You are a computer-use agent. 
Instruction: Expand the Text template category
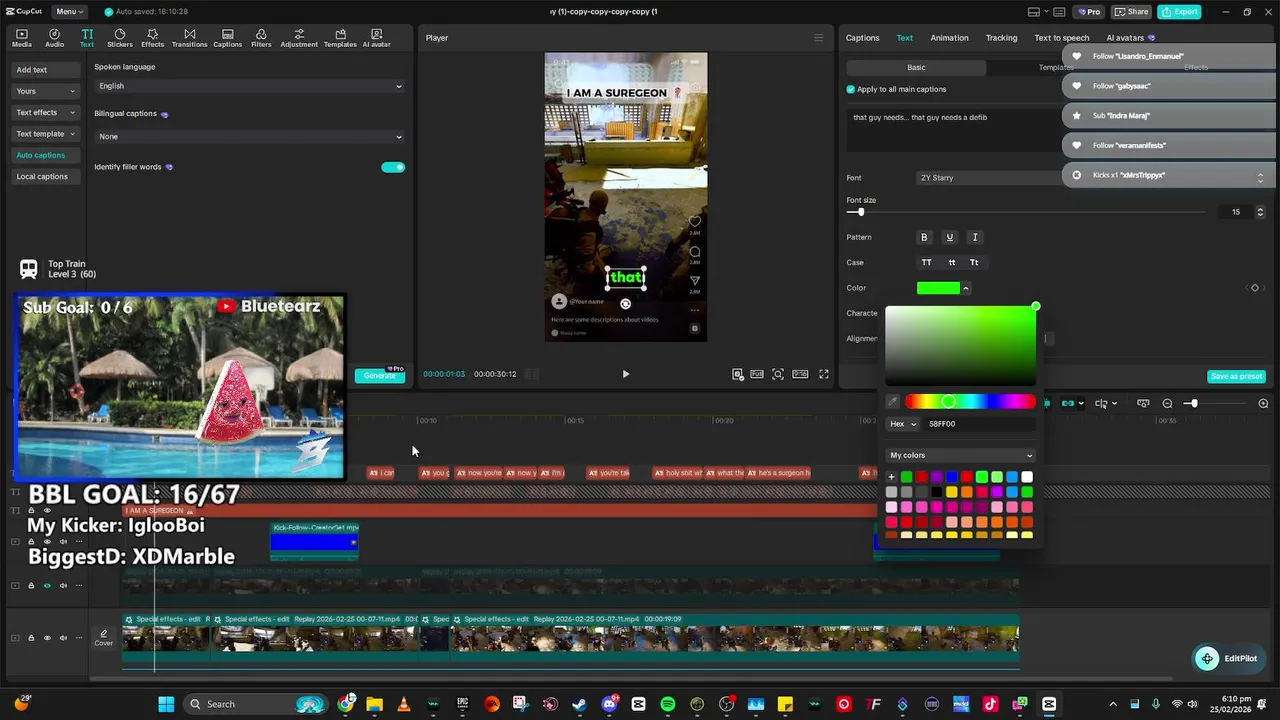coord(46,134)
